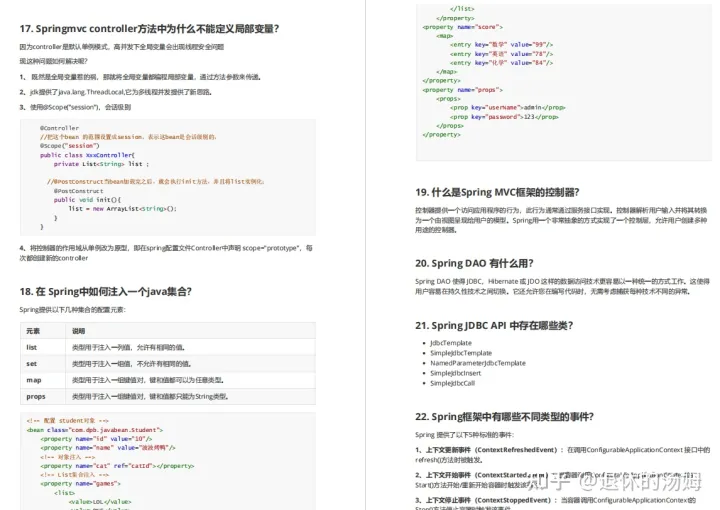
Task: Click the prop line with key "password"
Action: coord(504,117)
